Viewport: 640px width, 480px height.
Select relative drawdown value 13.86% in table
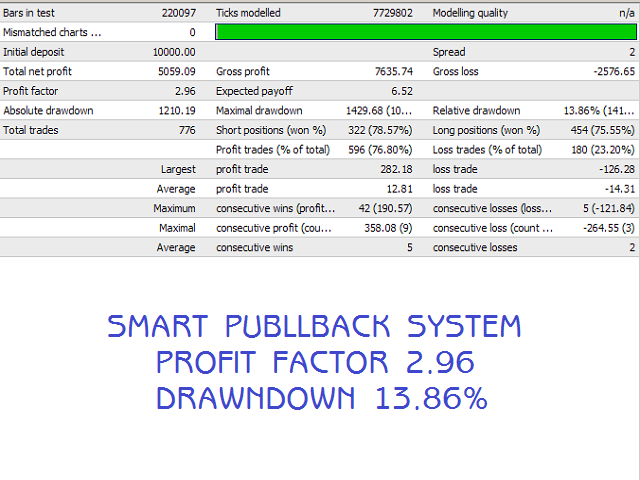(x=582, y=111)
